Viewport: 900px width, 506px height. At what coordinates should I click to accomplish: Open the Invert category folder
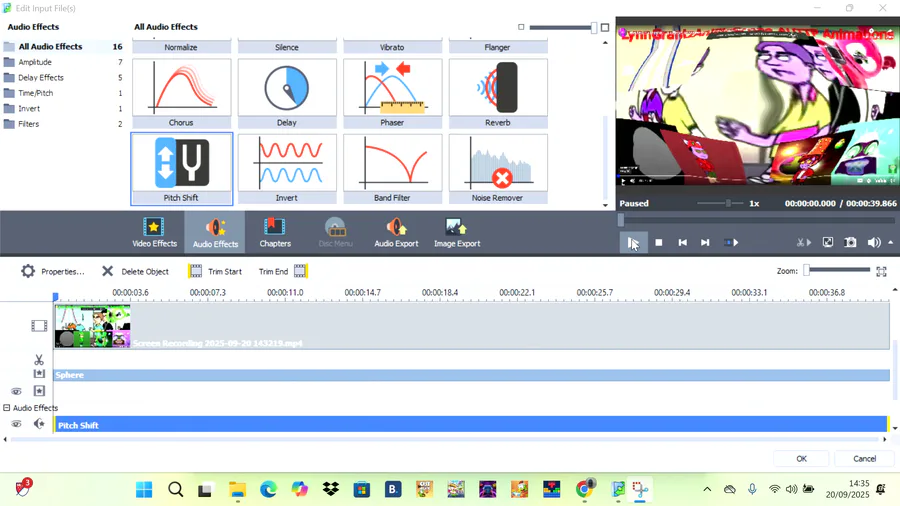click(29, 108)
